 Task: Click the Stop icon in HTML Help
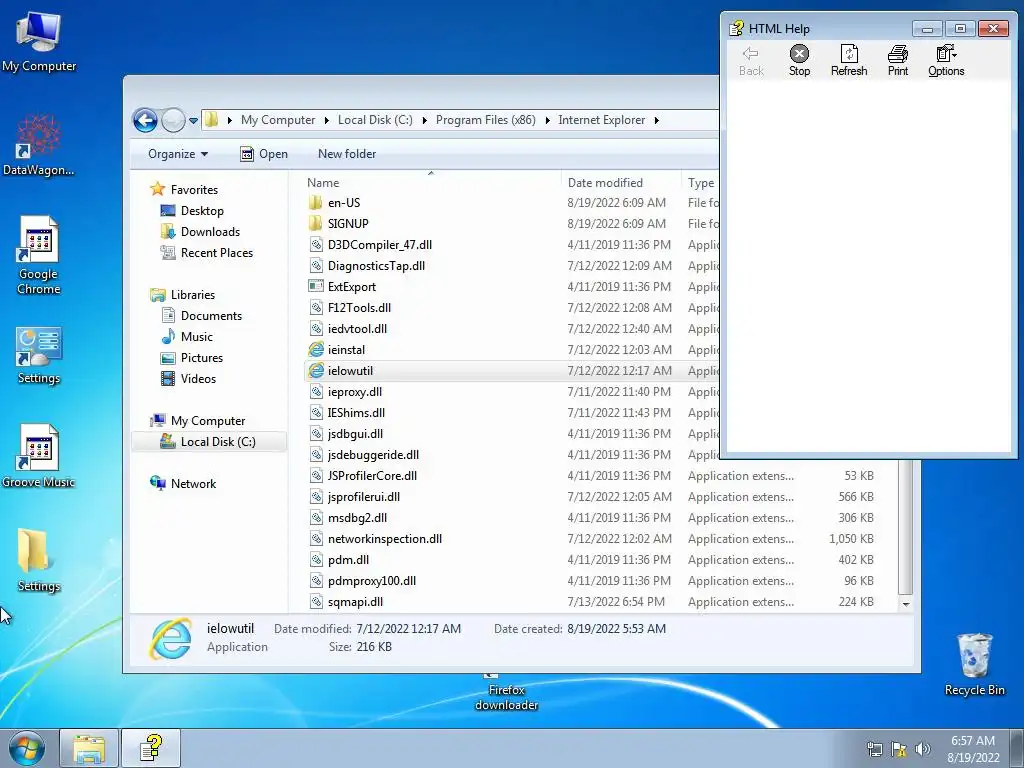pyautogui.click(x=799, y=54)
